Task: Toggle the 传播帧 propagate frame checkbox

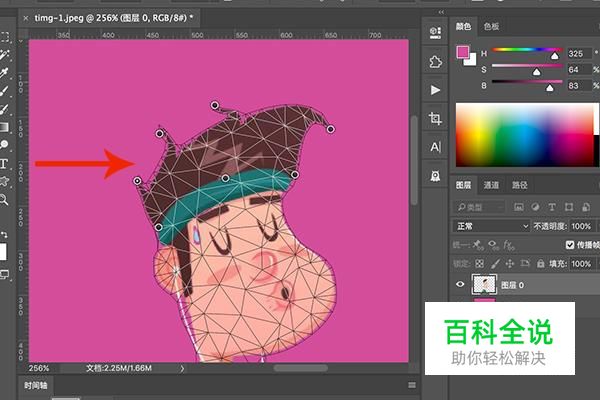Action: 570,245
